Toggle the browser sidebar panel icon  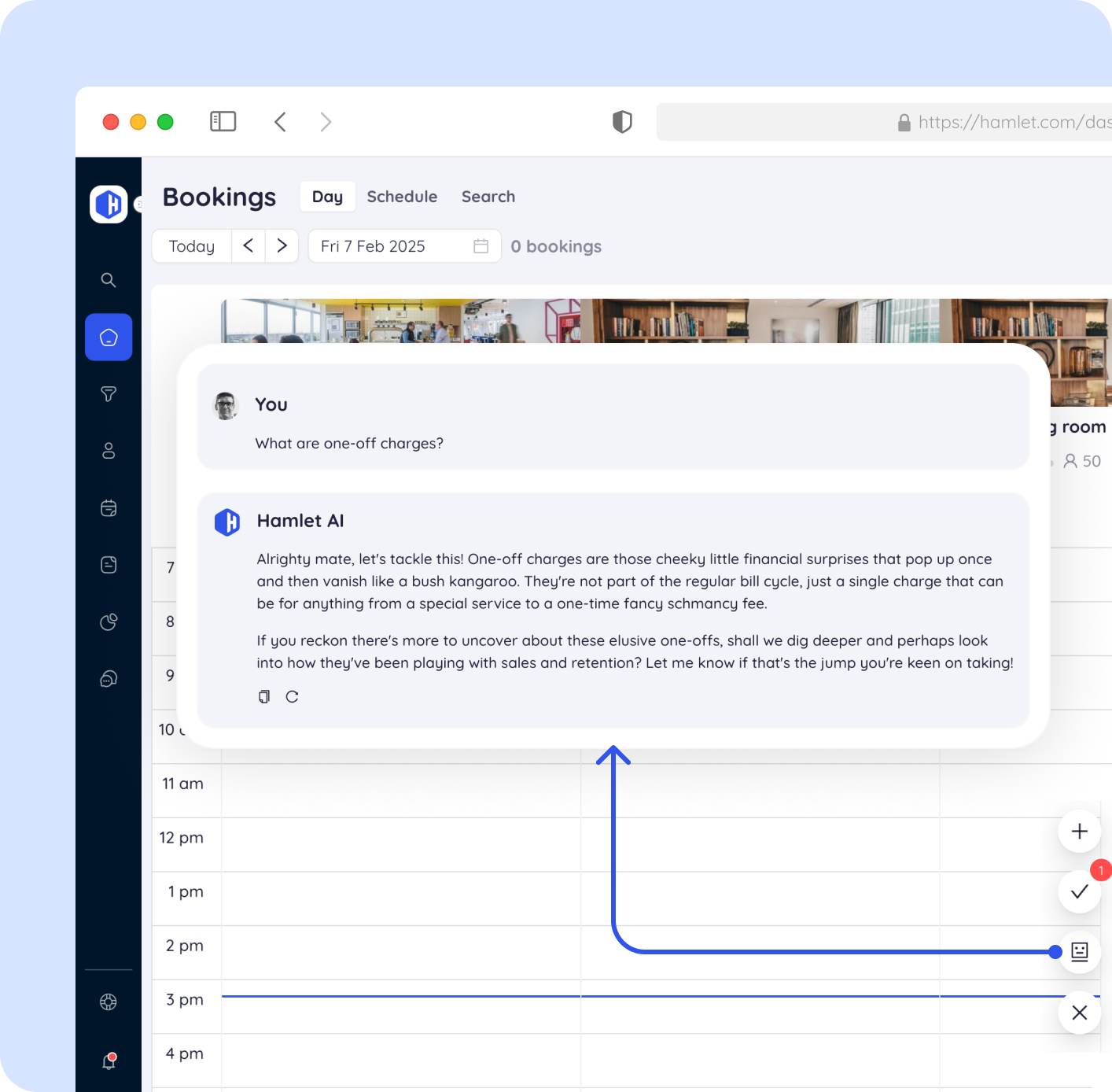coord(223,121)
